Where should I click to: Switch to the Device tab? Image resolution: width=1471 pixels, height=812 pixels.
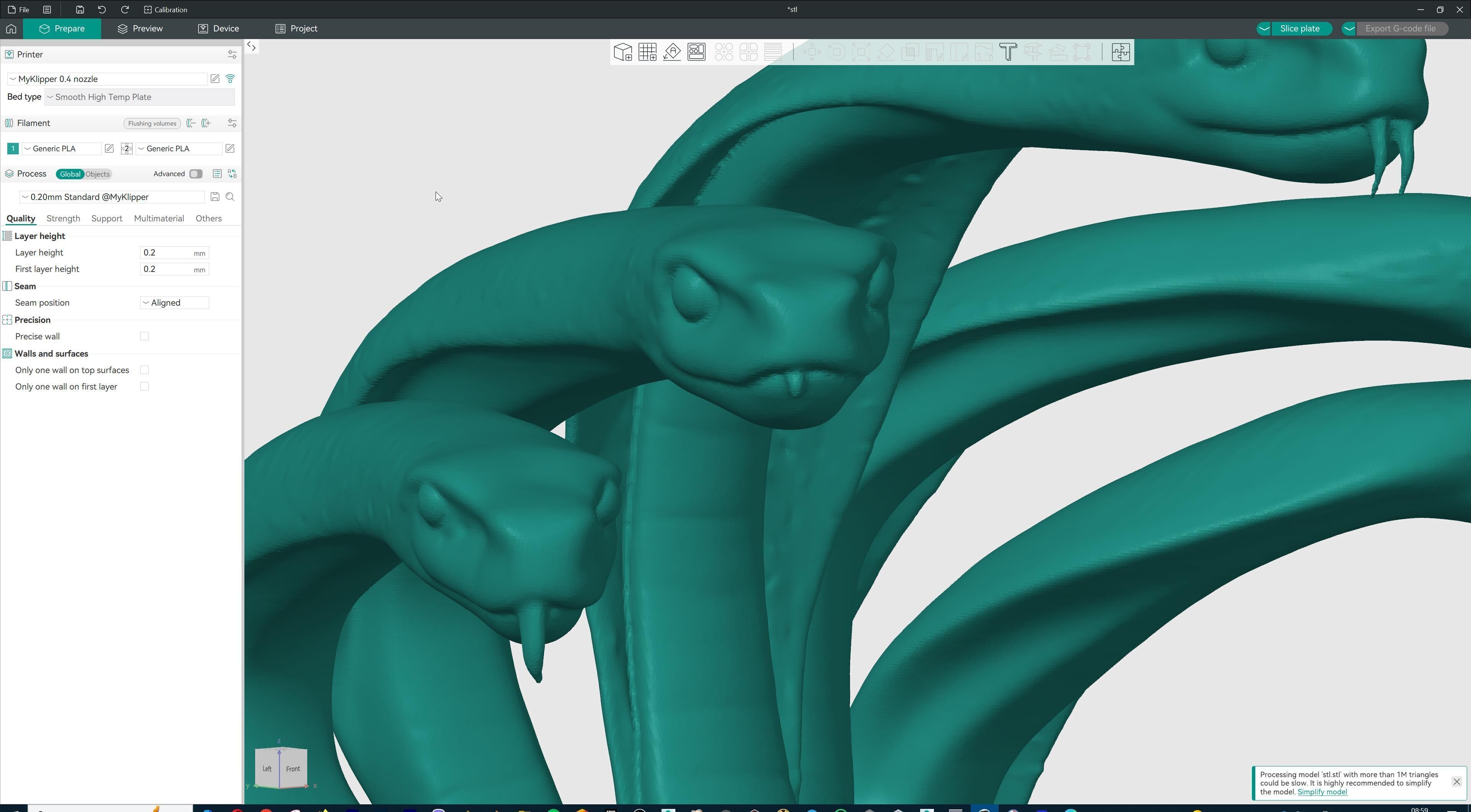219,29
